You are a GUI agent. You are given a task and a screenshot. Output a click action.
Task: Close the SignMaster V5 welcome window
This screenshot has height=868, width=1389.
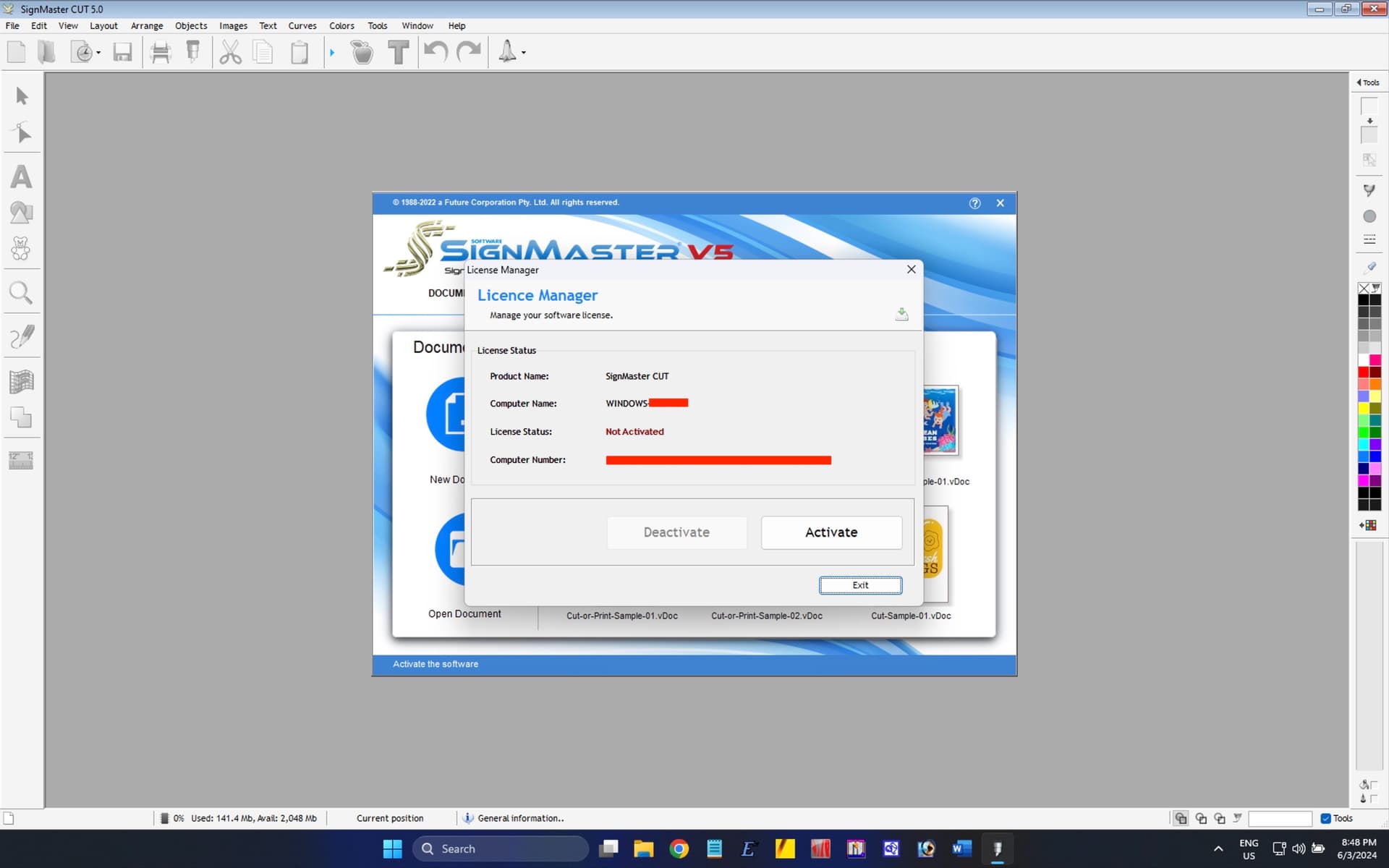click(x=1000, y=203)
